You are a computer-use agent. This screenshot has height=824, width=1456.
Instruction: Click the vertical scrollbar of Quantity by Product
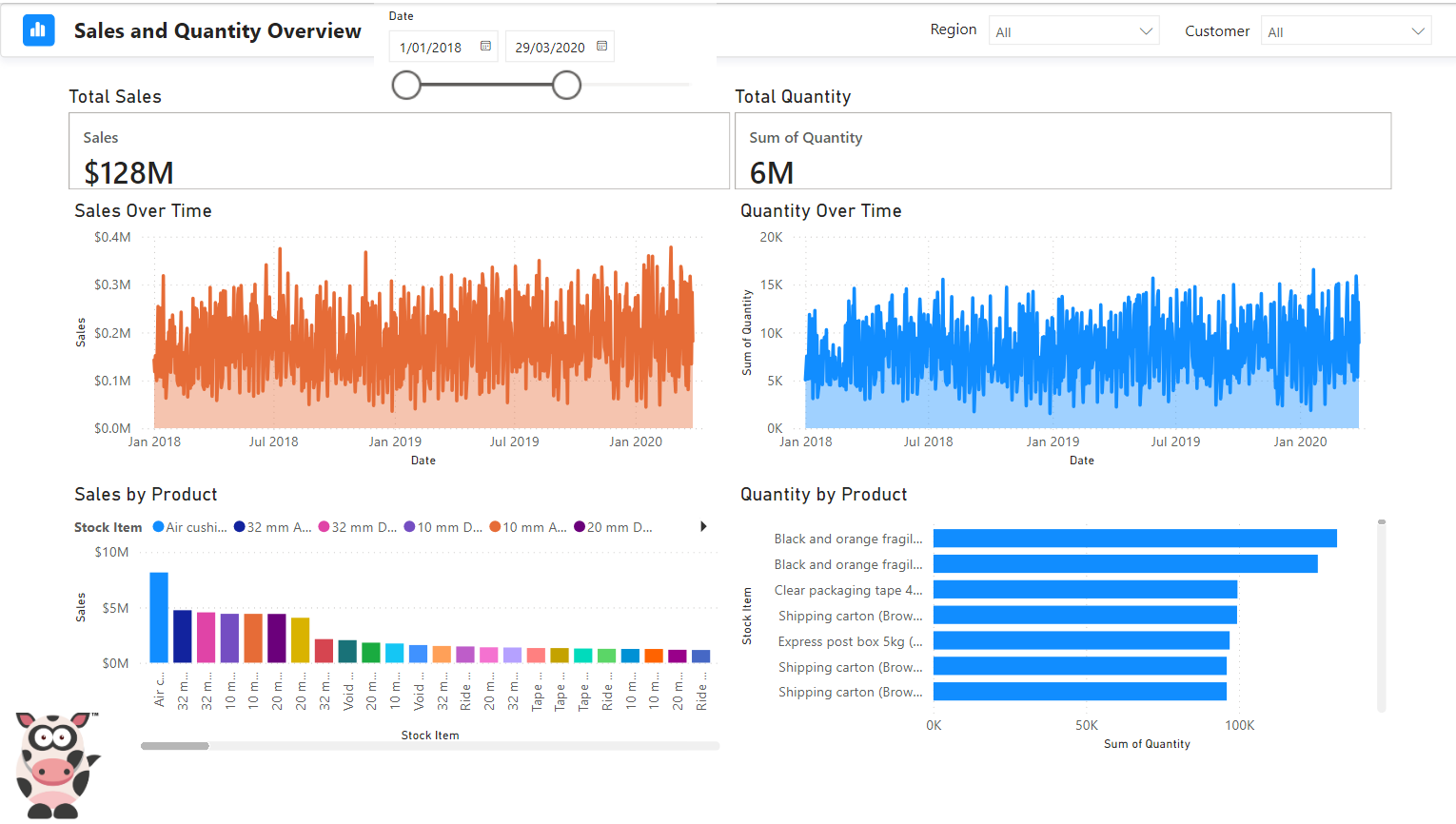(1381, 614)
